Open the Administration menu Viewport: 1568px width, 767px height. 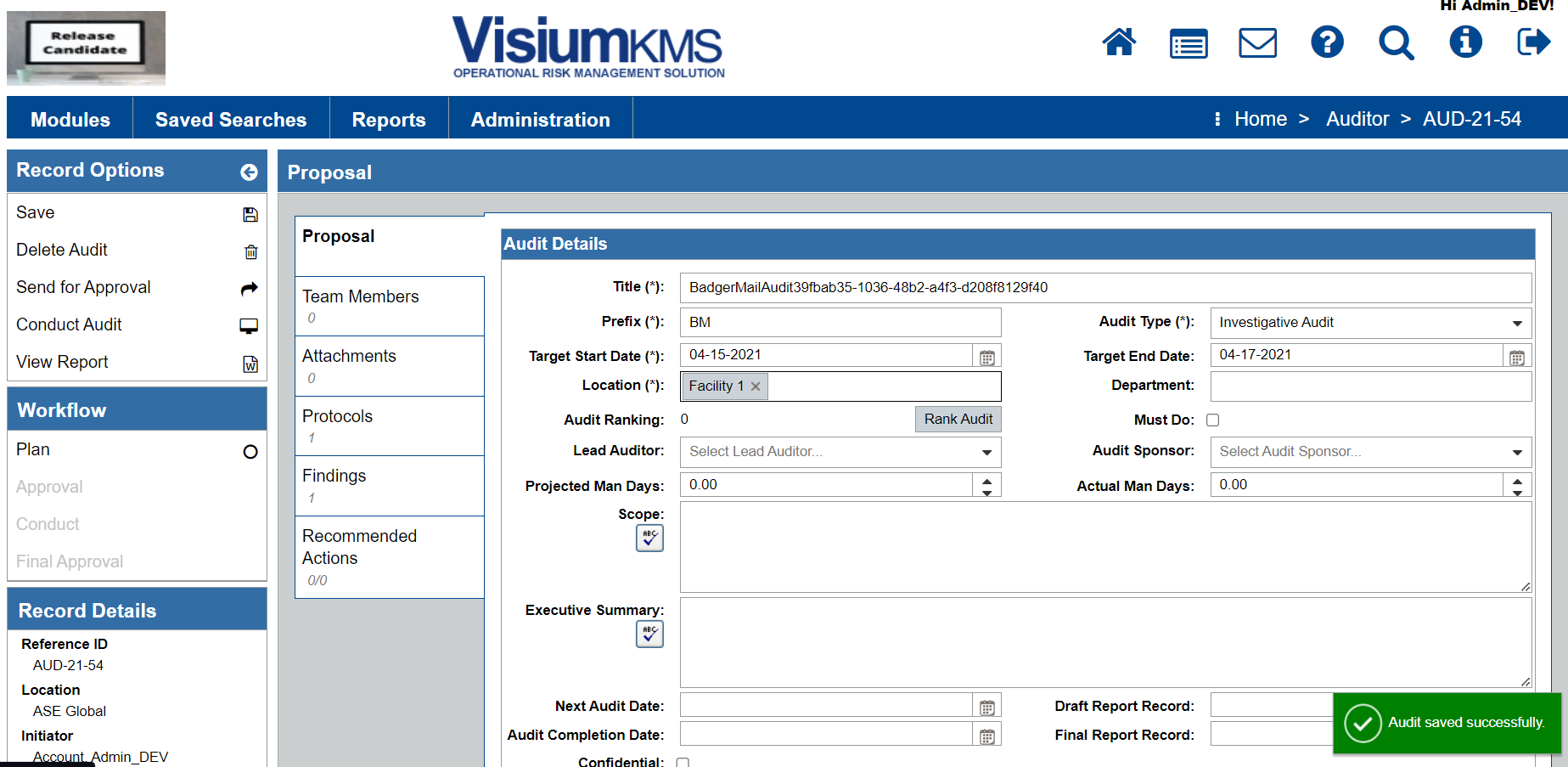tap(541, 120)
